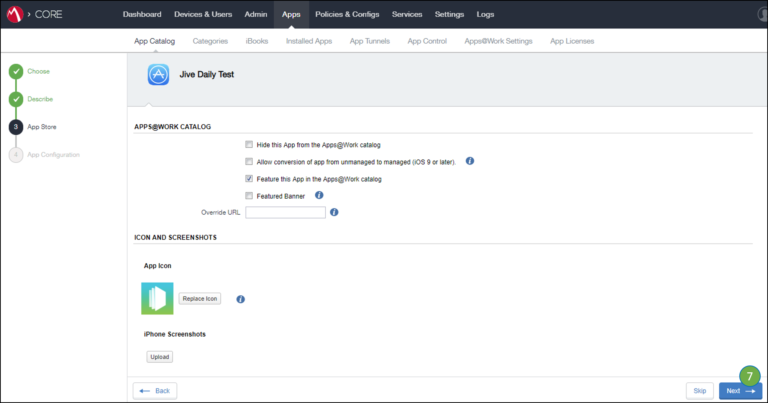Click info icon next to Replace Icon
Viewport: 768px width, 403px height.
tap(240, 299)
